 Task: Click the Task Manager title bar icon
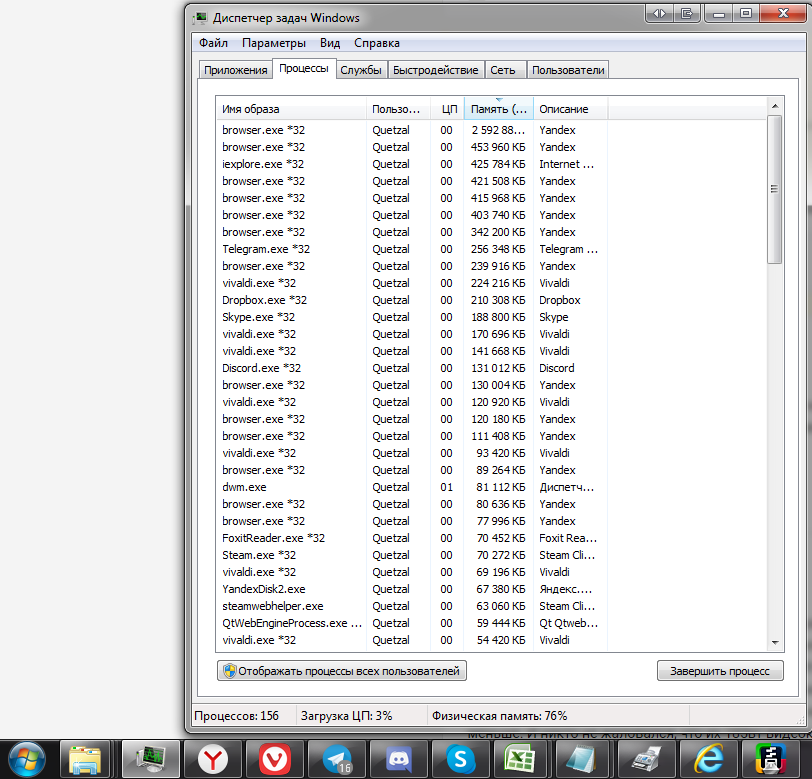click(x=200, y=18)
